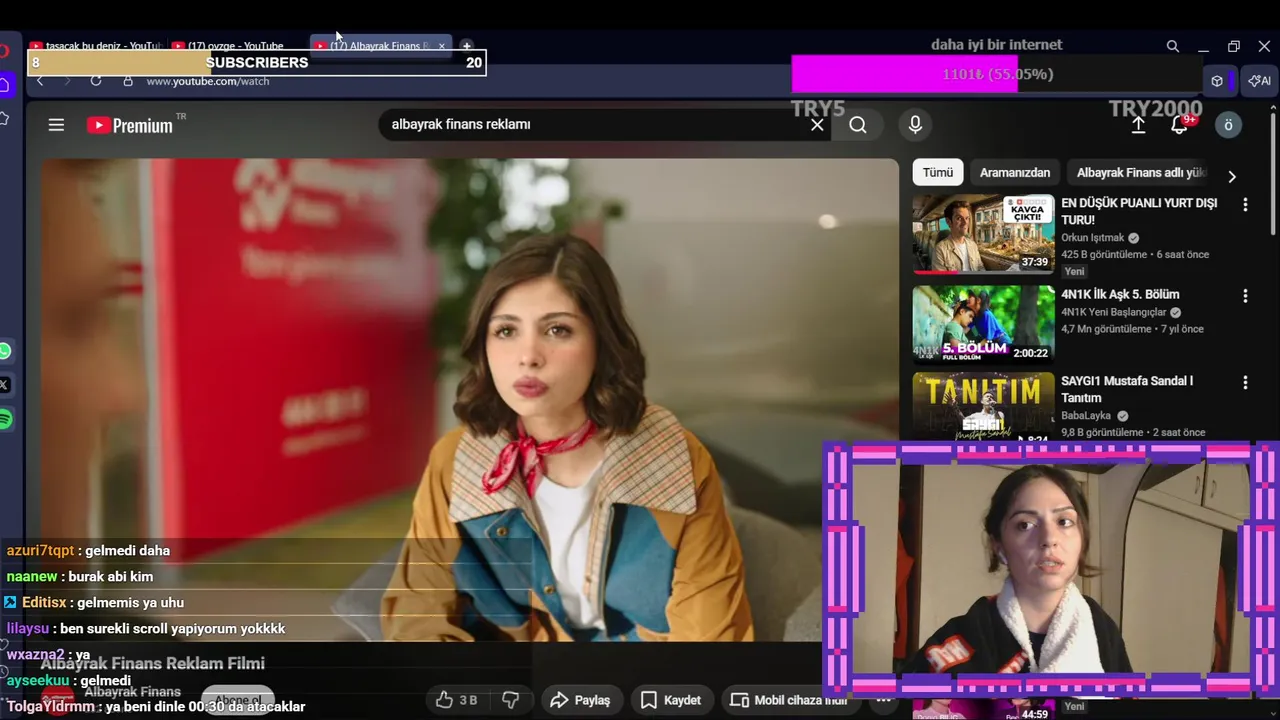The image size is (1280, 720).
Task: Open the browser tab search magnifier
Action: pos(1172,46)
